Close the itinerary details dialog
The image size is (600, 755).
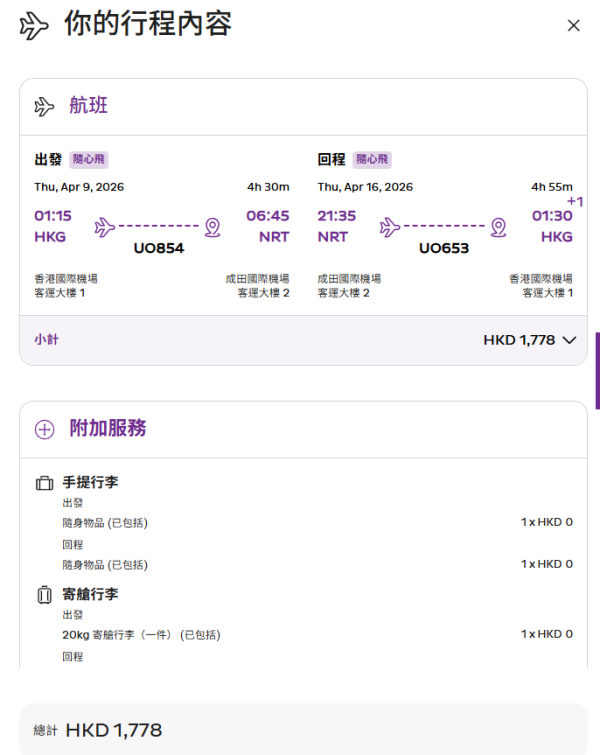pyautogui.click(x=573, y=26)
